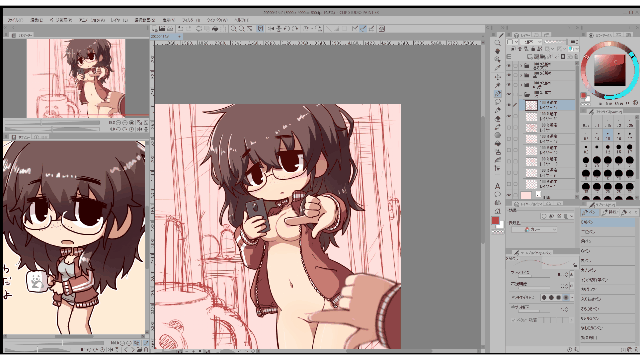Click the Zoom out magnifier in command bar

242,29
